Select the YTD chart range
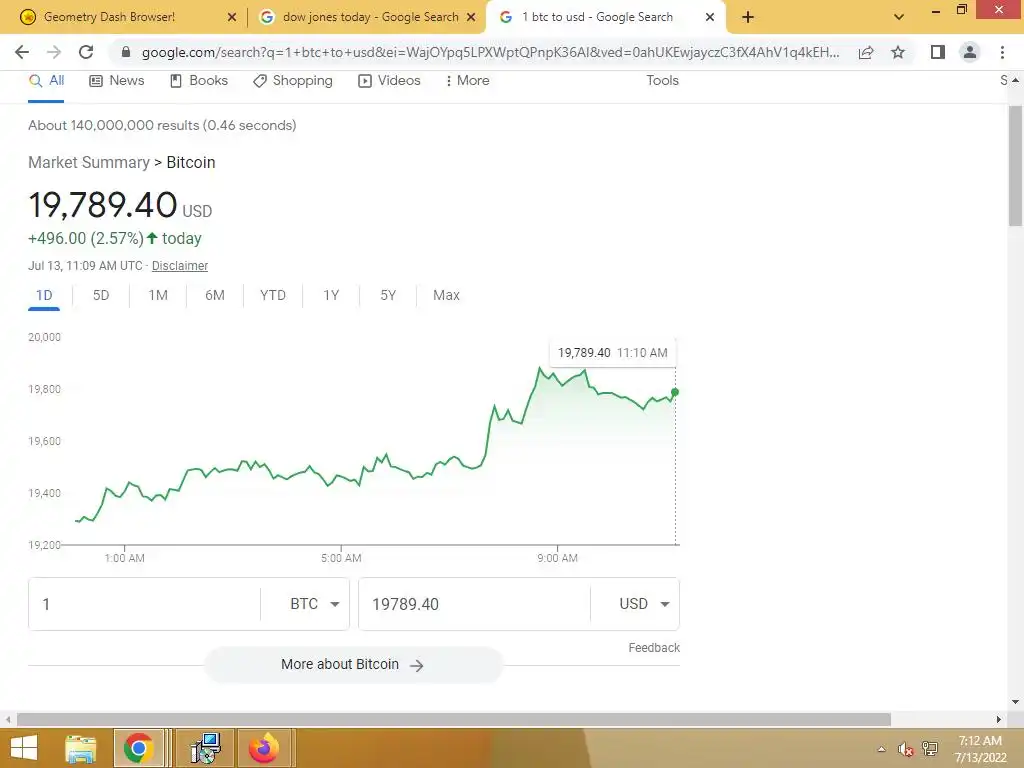 pyautogui.click(x=273, y=295)
